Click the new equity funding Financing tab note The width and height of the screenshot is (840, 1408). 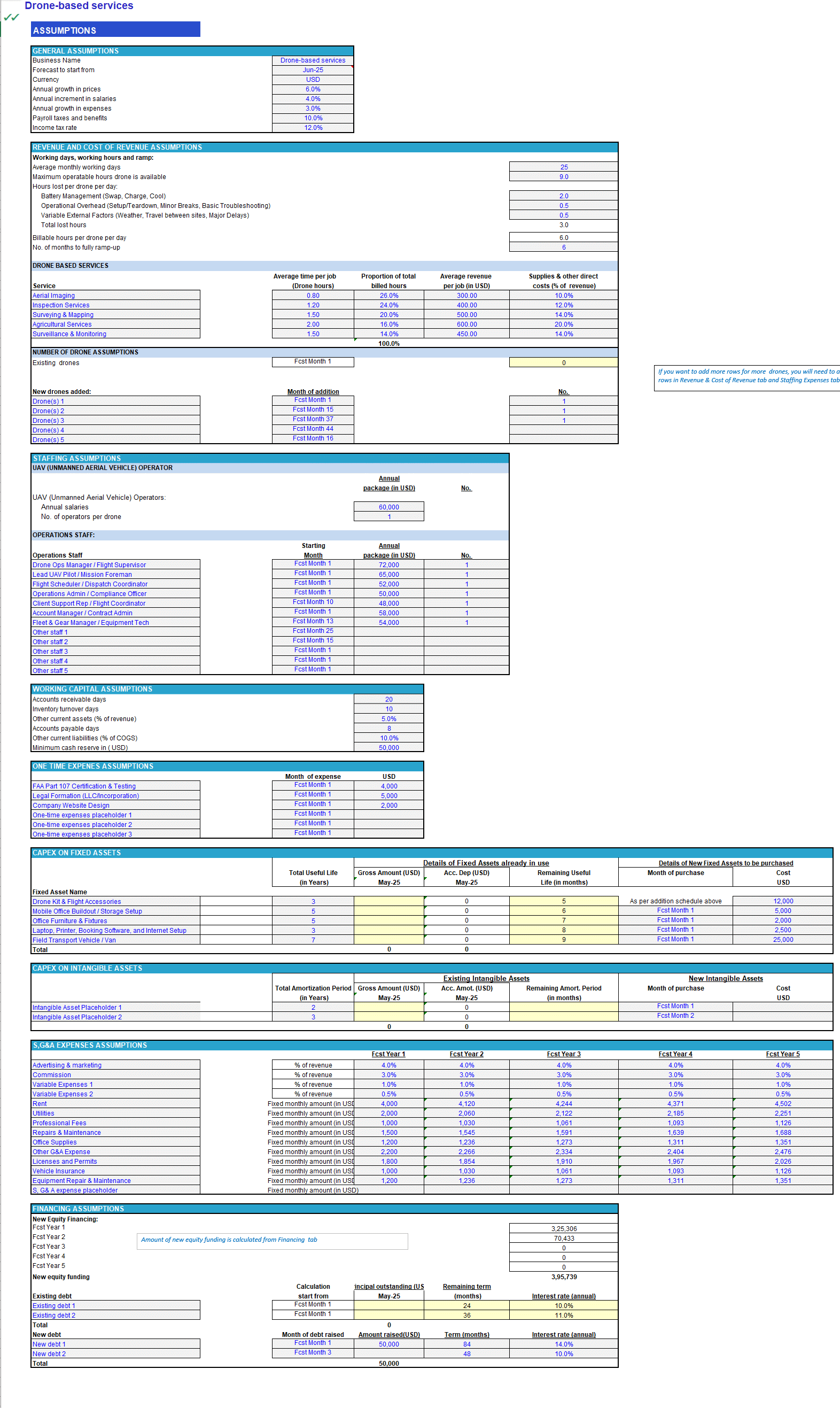(273, 1241)
